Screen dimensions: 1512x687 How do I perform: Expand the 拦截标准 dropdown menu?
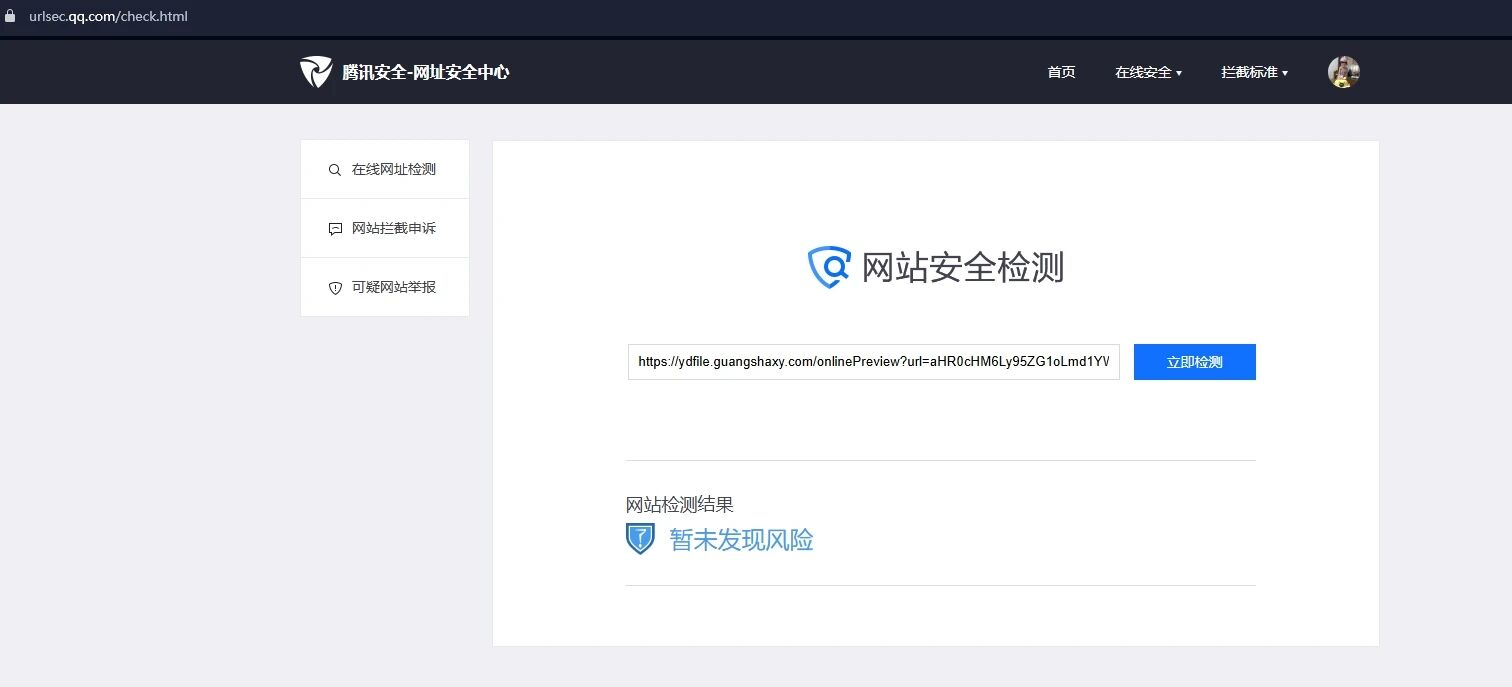click(x=1254, y=72)
